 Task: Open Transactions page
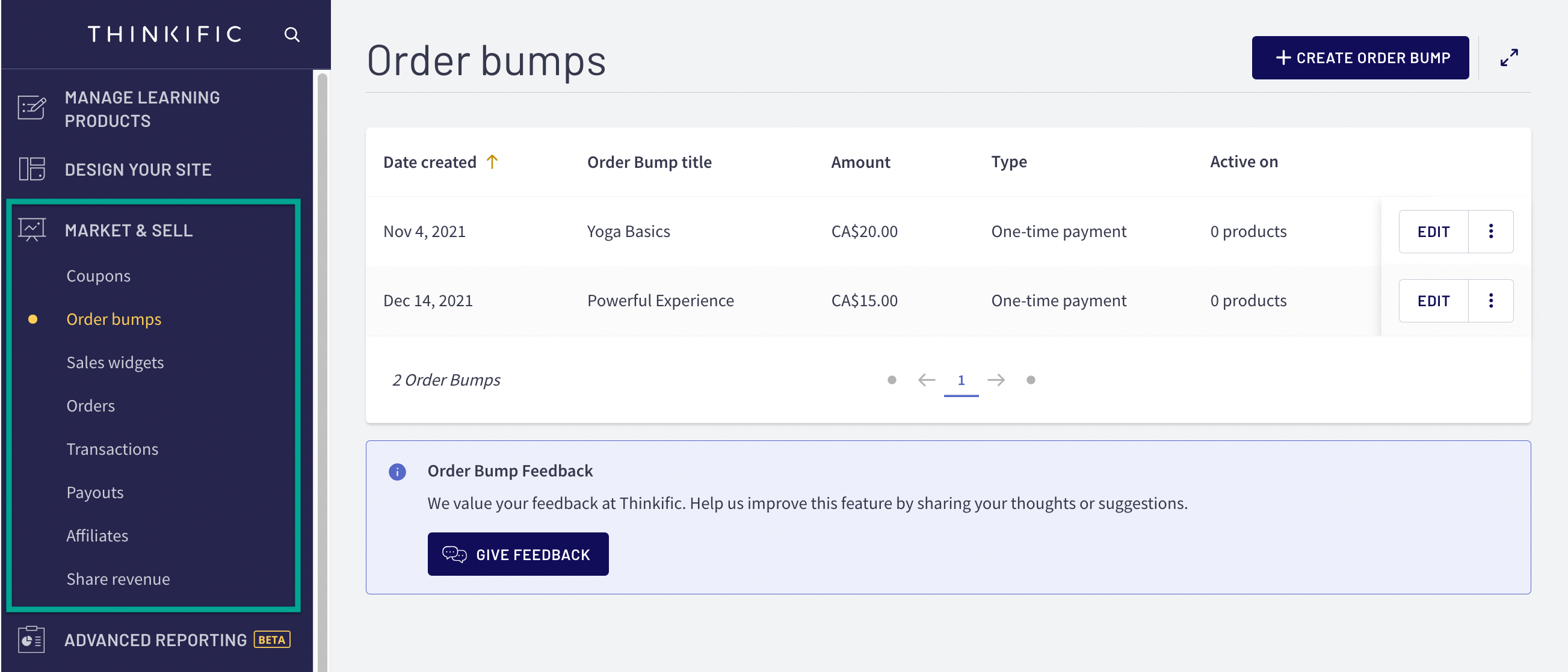(x=113, y=449)
